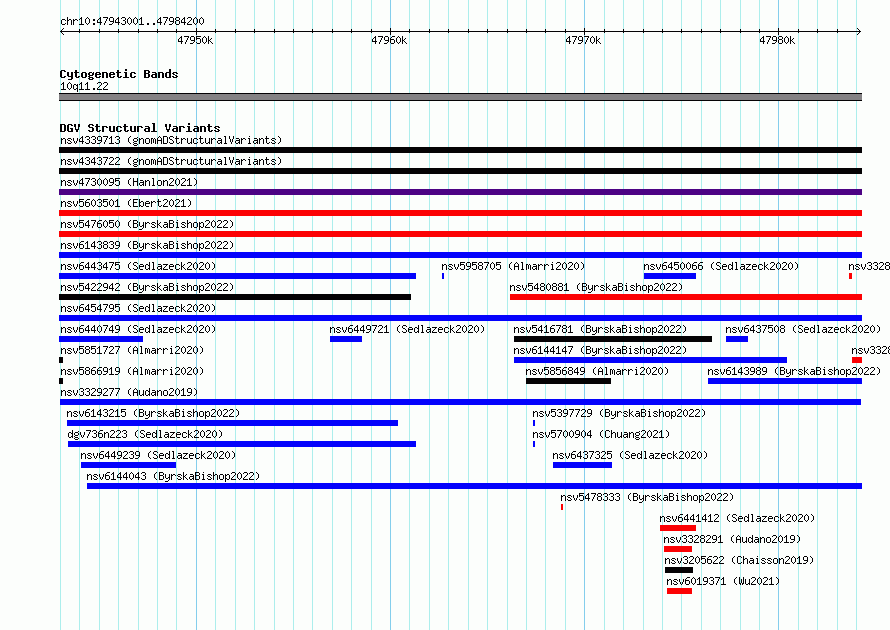This screenshot has height=630, width=890.
Task: Click the nsv4339713 gnomADStructuralVariants label
Action: coord(171,140)
